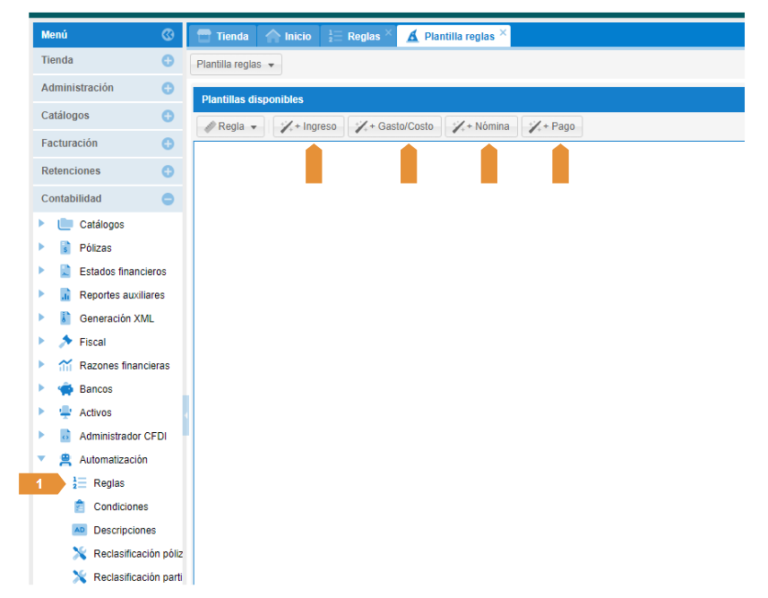
Task: Collapse the Menú sidebar using double-arrow icon
Action: (x=168, y=35)
